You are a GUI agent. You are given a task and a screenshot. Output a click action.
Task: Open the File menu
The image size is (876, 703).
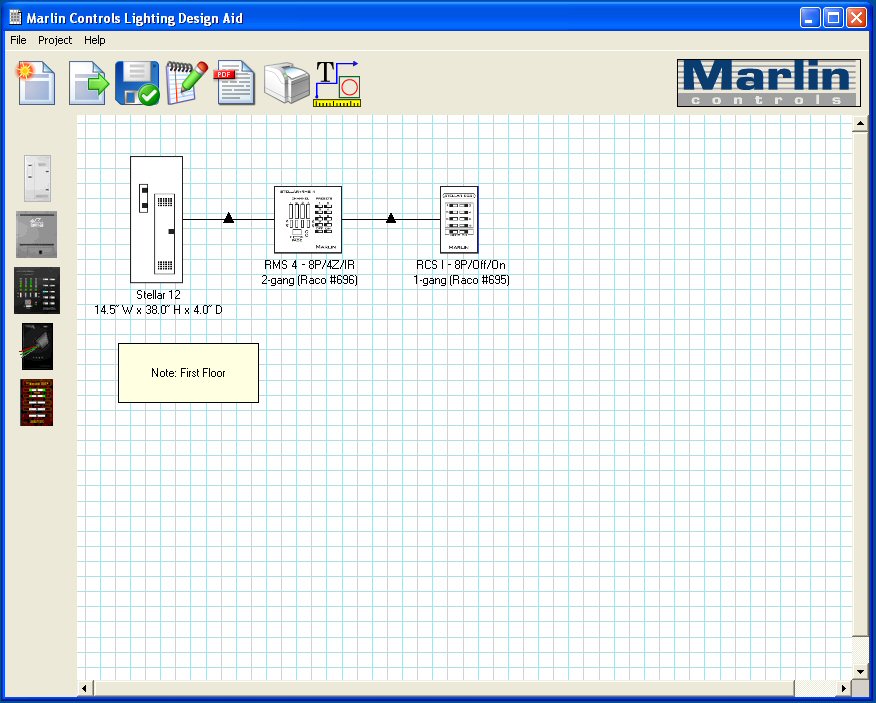(x=18, y=40)
